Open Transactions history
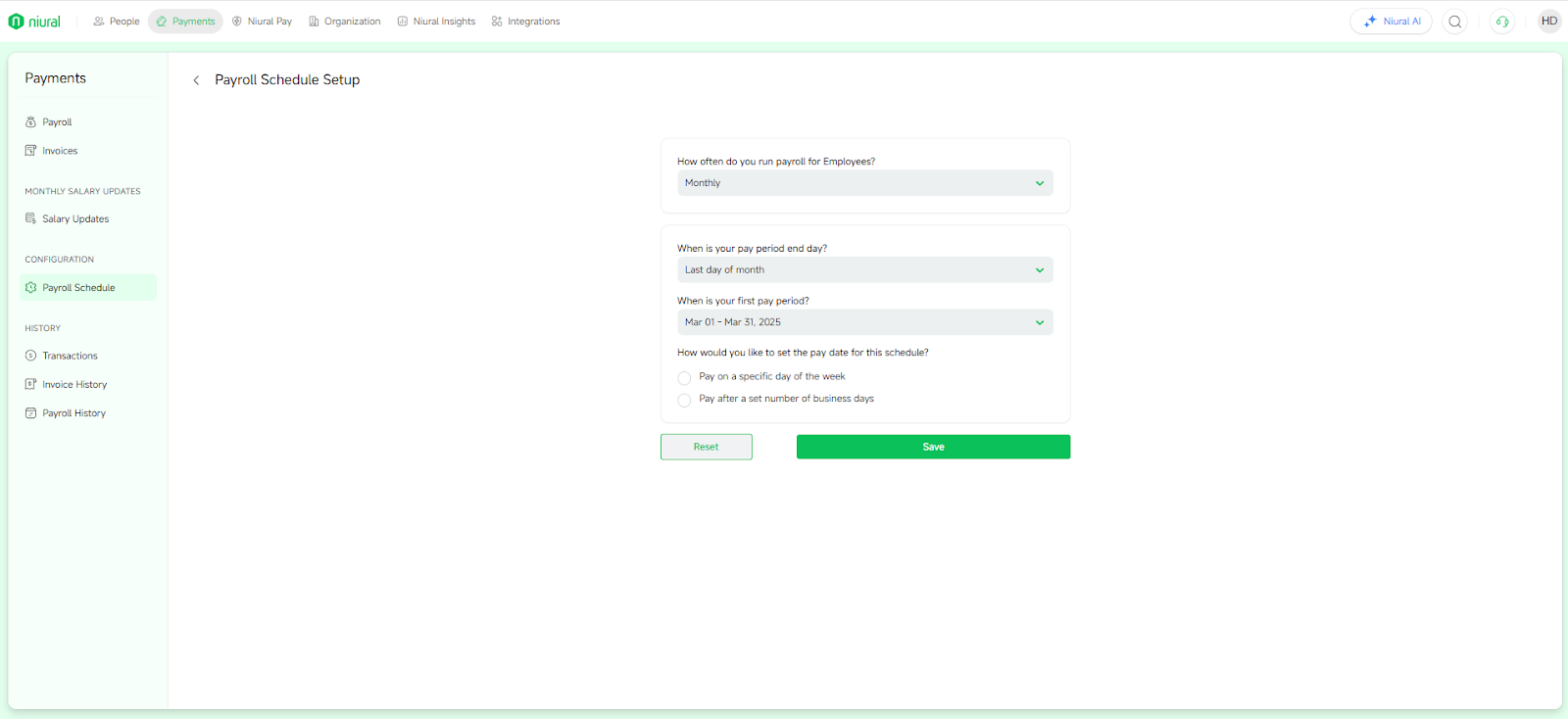This screenshot has width=1568, height=719. coord(88,356)
